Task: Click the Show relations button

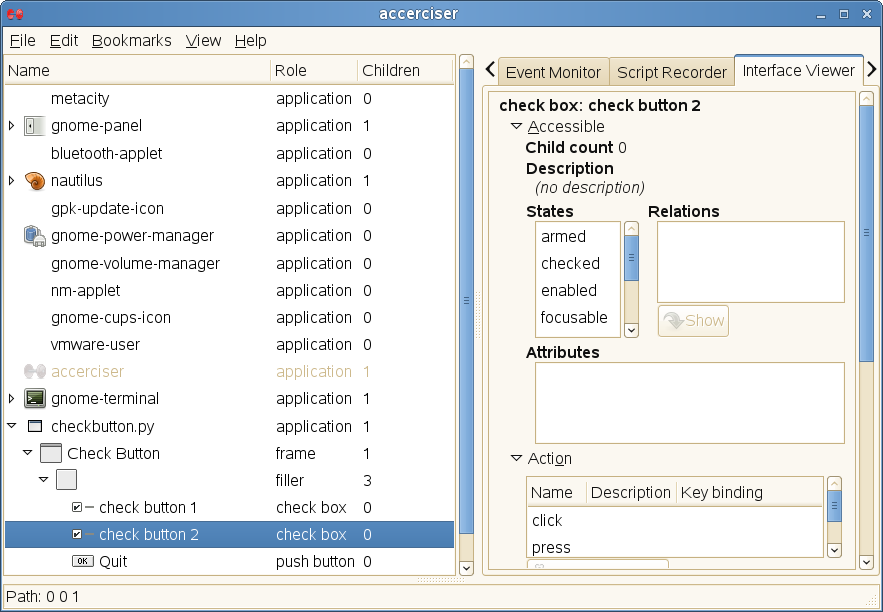Action: click(693, 321)
